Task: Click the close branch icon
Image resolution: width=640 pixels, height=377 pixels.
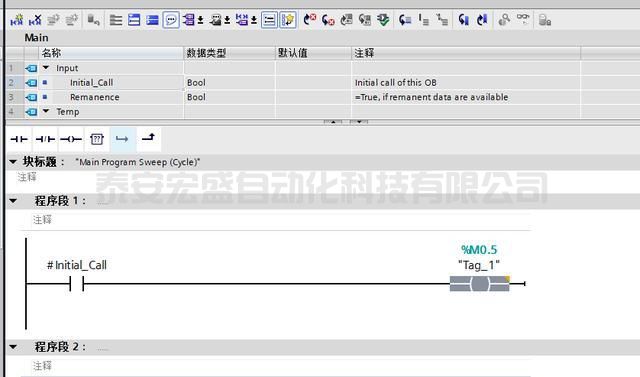Action: pos(149,138)
